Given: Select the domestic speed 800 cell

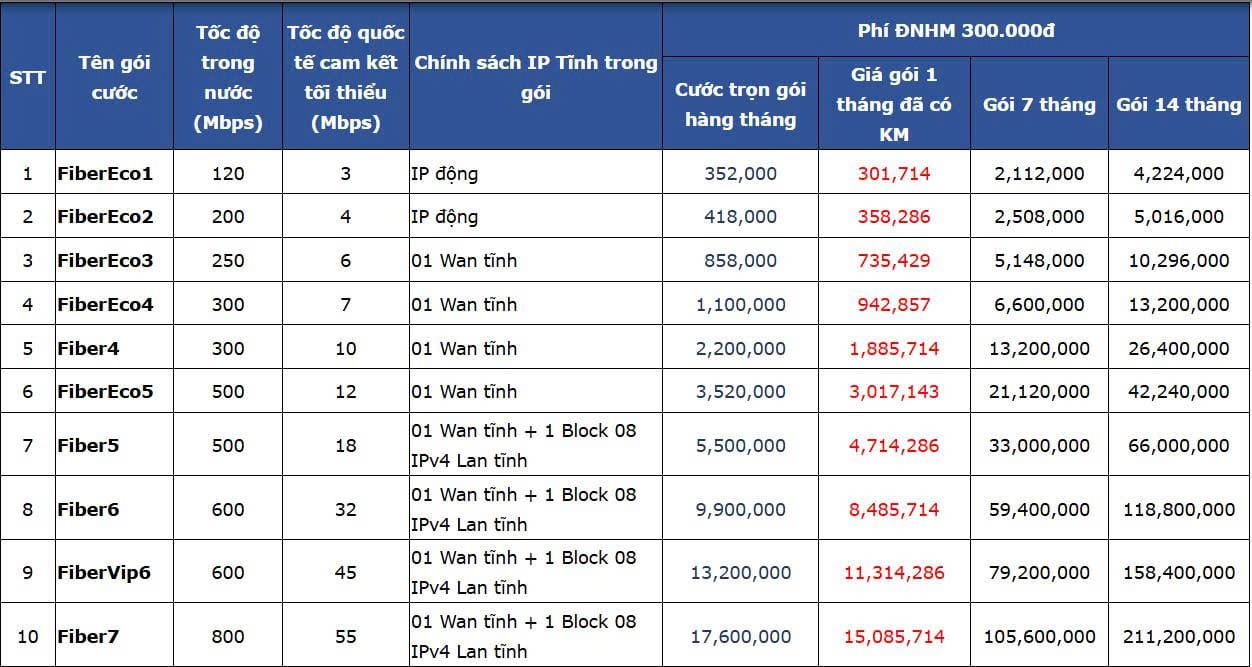Looking at the screenshot, I should click(228, 636).
